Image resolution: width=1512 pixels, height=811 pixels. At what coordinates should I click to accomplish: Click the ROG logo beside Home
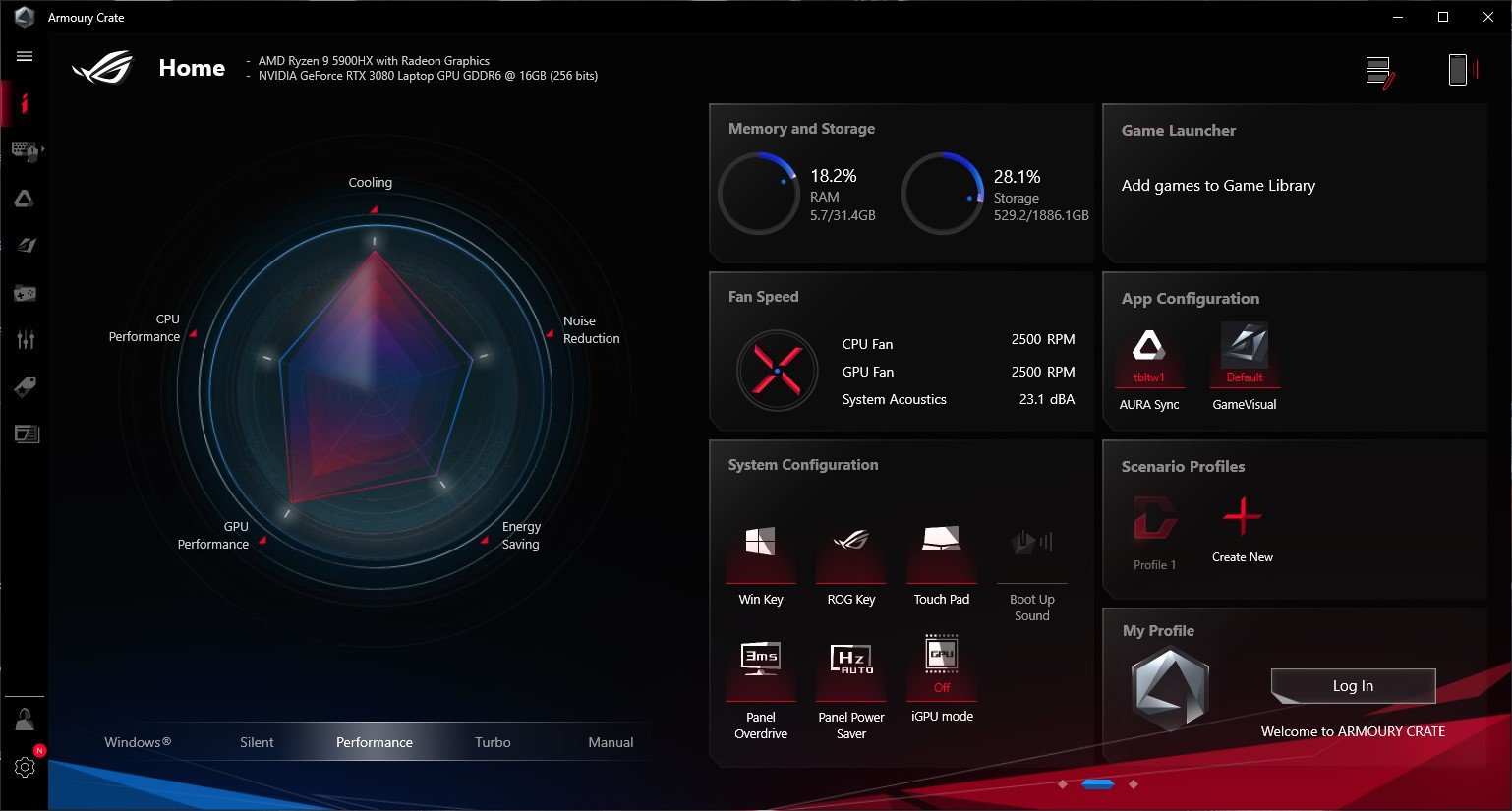click(x=102, y=68)
